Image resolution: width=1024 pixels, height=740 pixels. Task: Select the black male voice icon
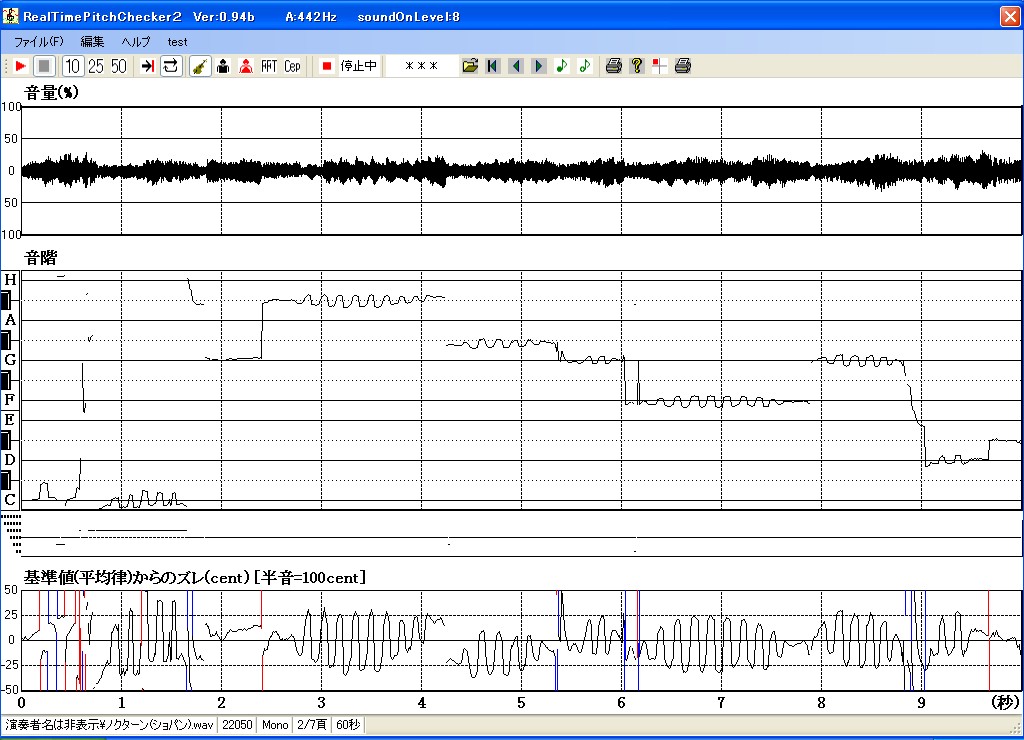(223, 66)
